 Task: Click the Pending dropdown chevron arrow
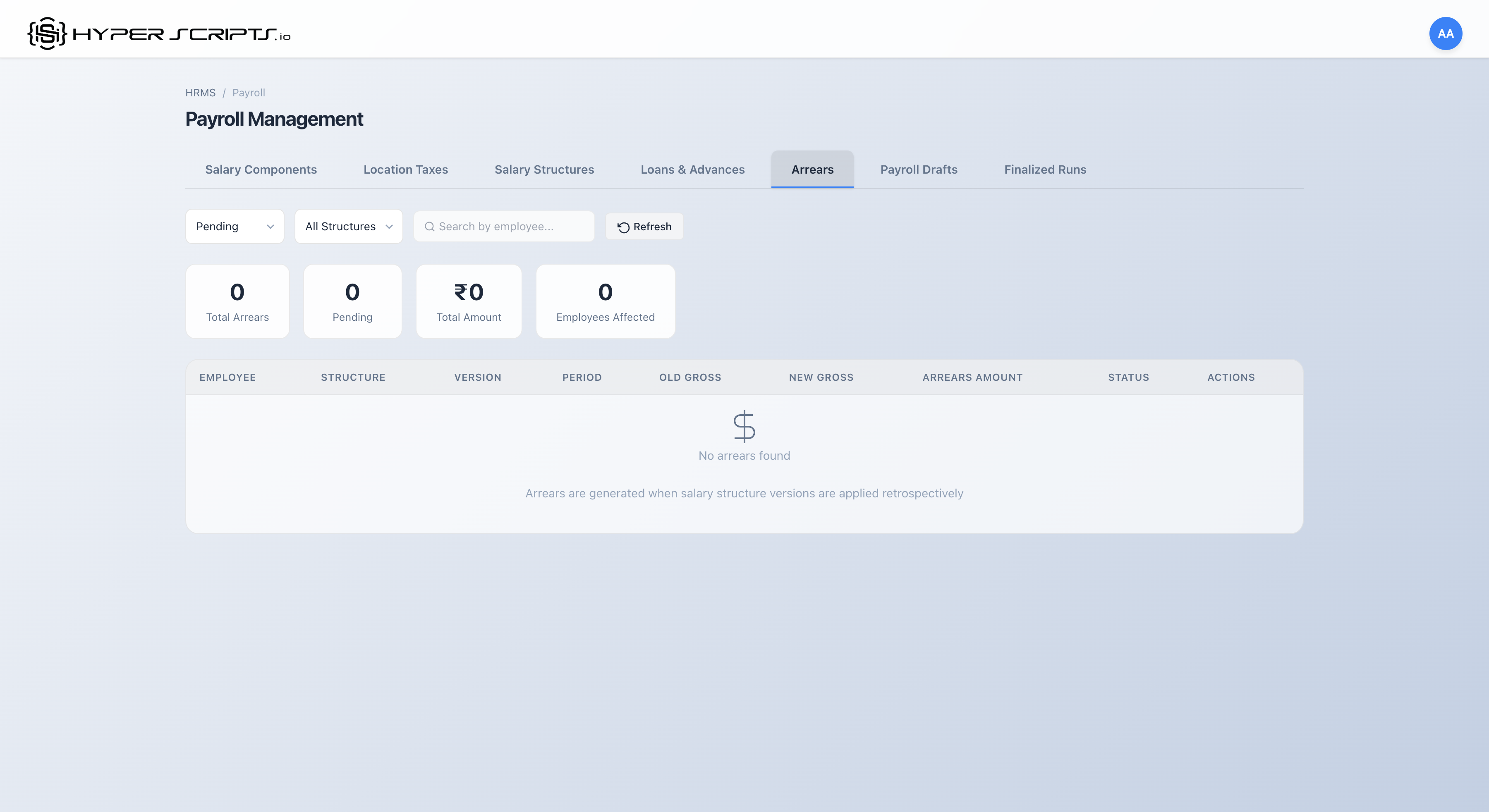270,227
